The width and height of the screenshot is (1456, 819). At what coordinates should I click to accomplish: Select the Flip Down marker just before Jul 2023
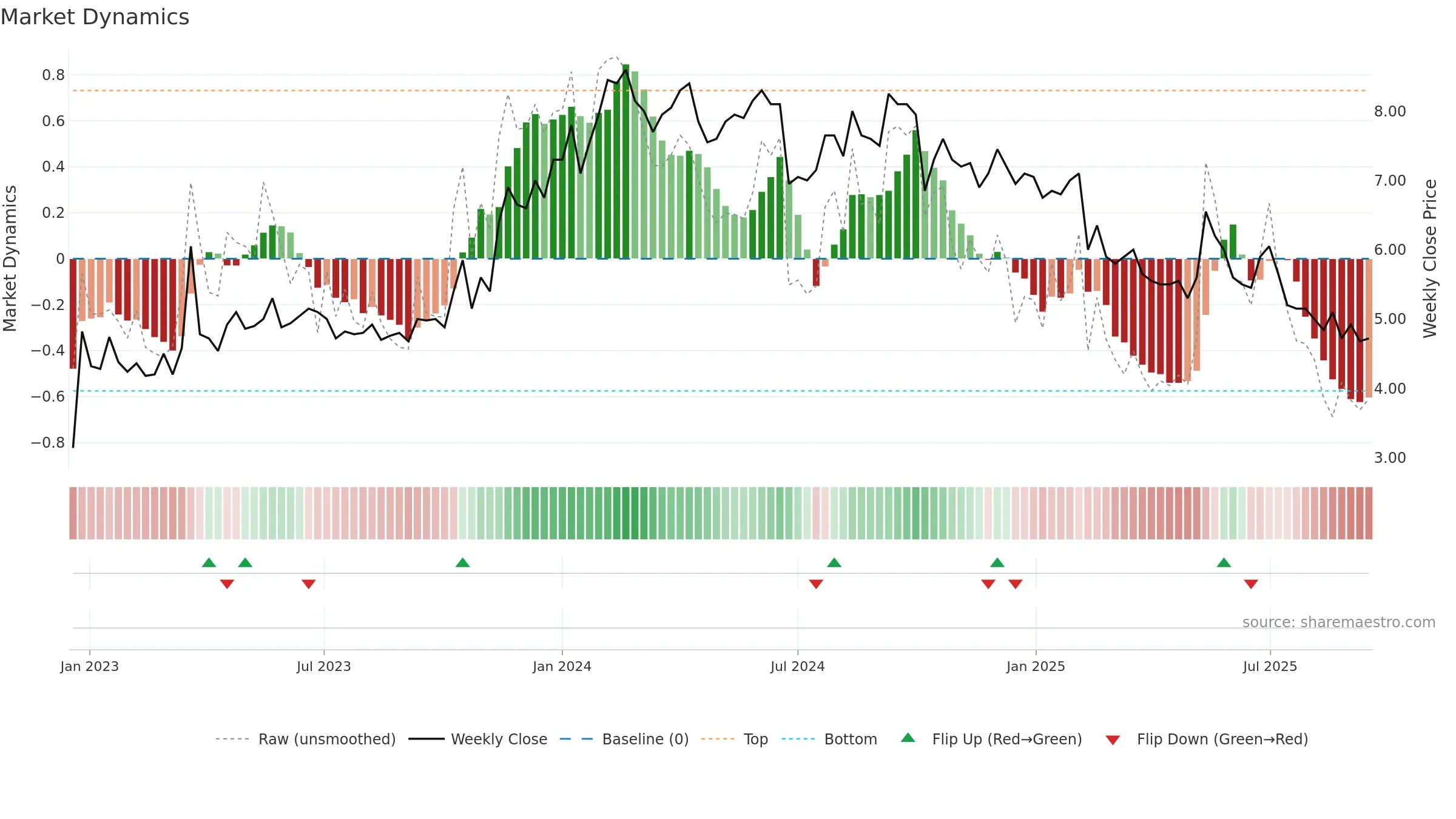point(308,584)
